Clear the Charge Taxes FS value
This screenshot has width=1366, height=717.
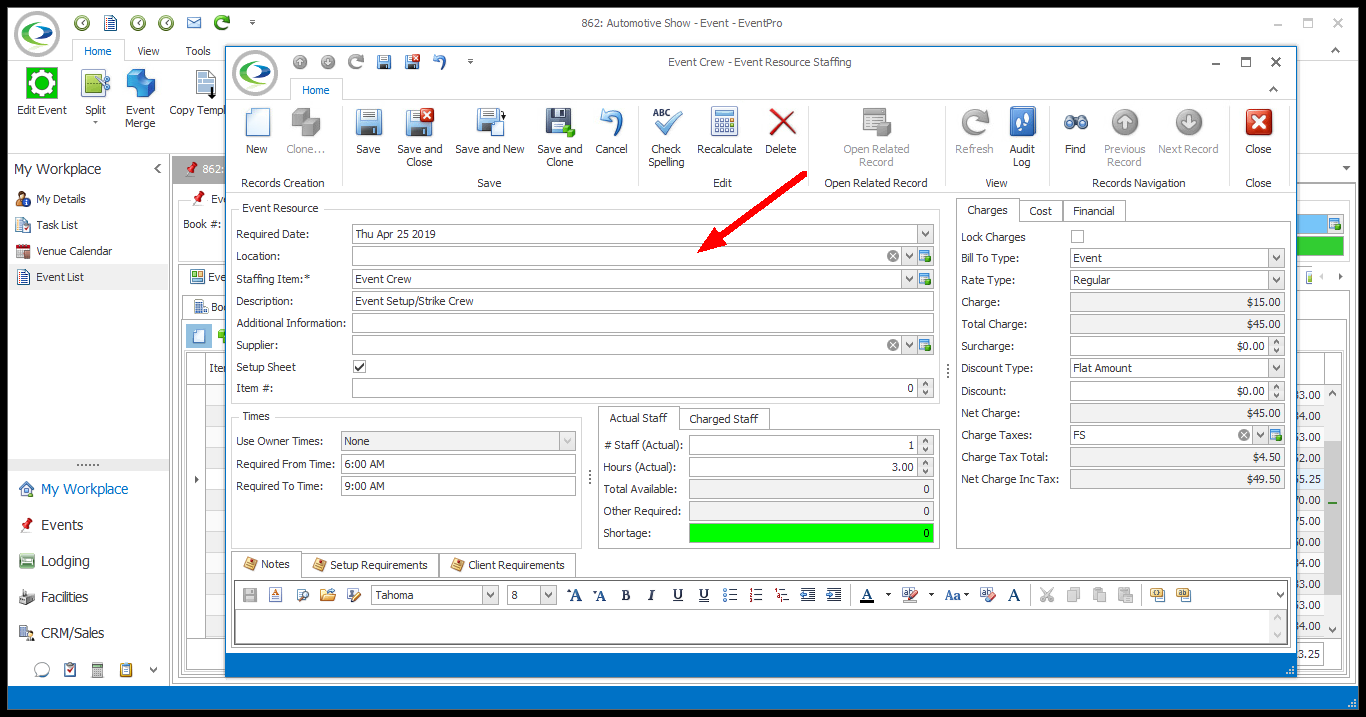click(1244, 435)
